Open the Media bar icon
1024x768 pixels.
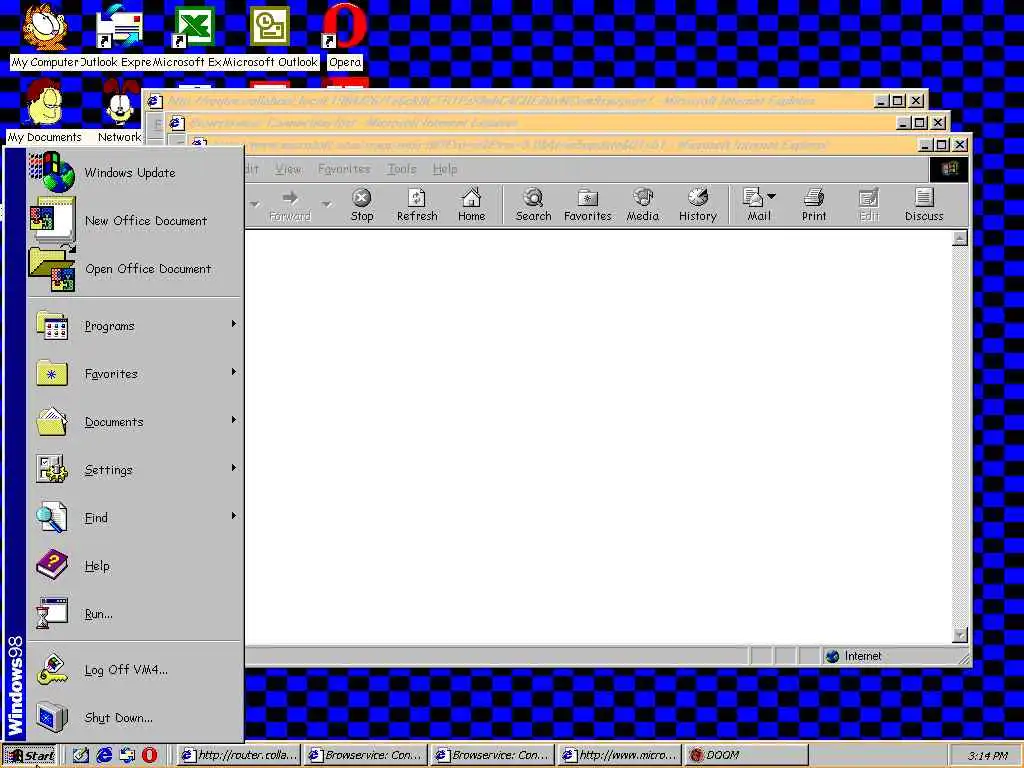(x=643, y=205)
